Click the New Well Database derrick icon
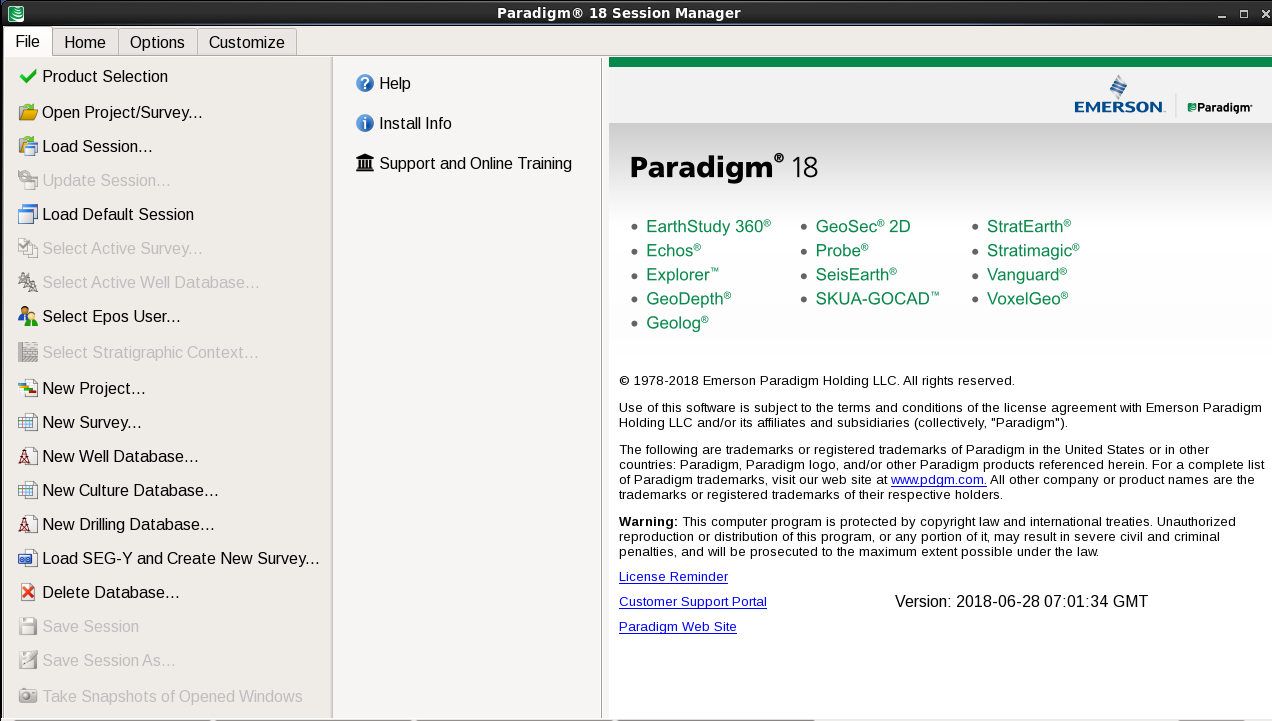Viewport: 1272px width, 721px height. click(x=28, y=456)
